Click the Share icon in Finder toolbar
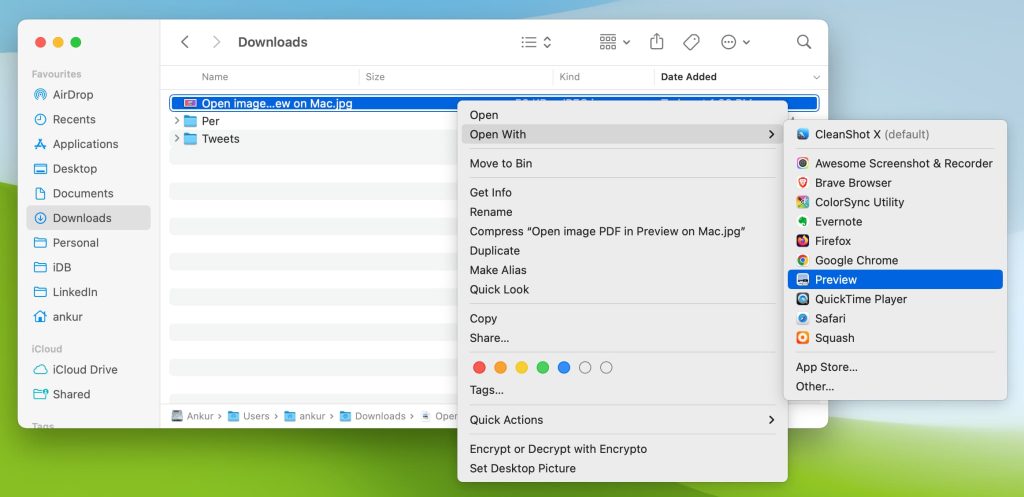This screenshot has width=1024, height=497. click(656, 42)
